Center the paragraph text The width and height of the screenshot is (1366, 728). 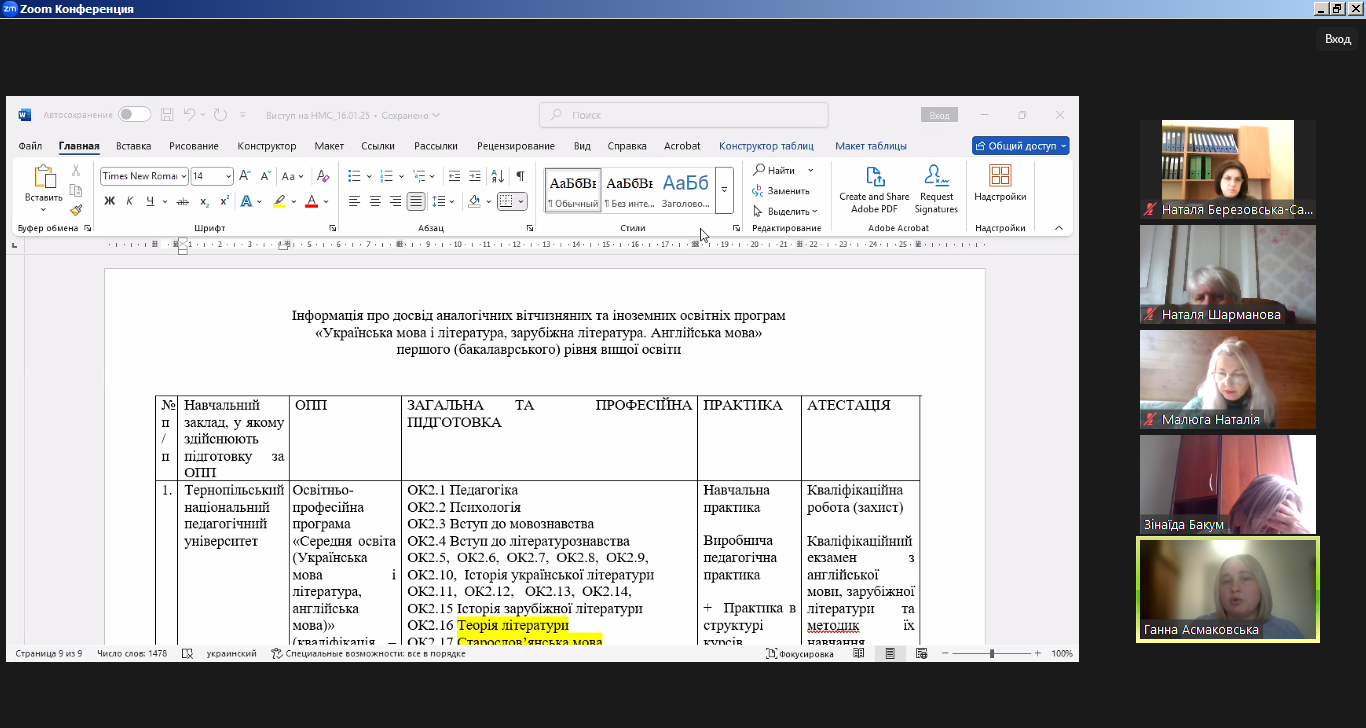click(x=375, y=201)
